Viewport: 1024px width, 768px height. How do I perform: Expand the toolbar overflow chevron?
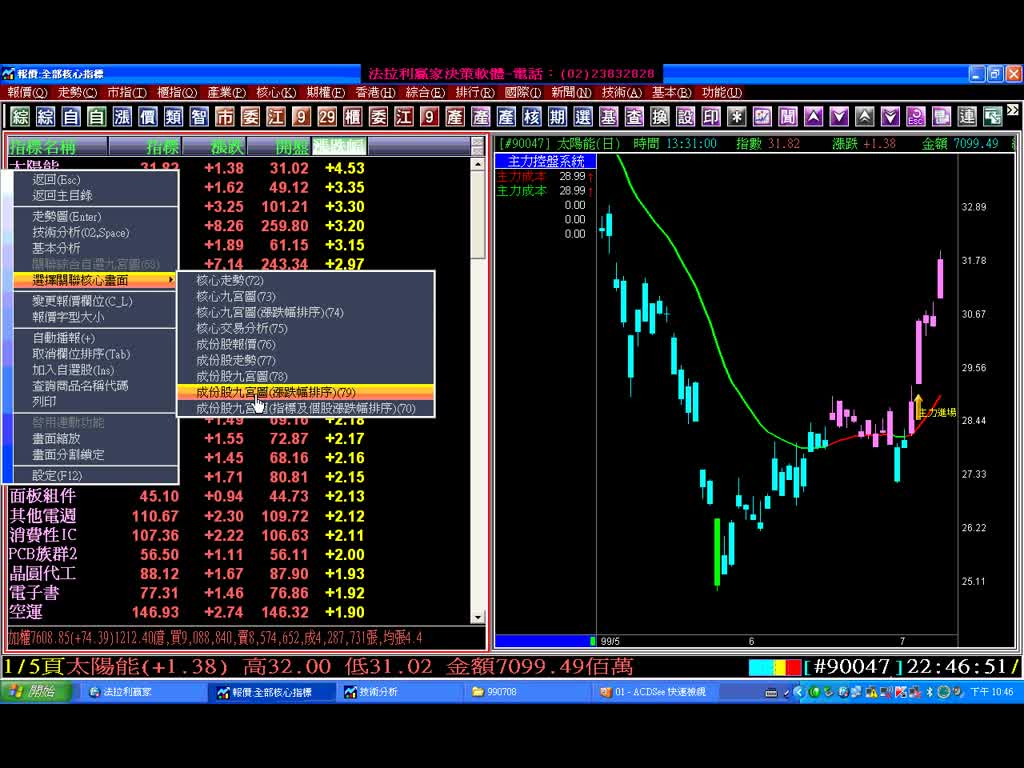coord(1013,110)
